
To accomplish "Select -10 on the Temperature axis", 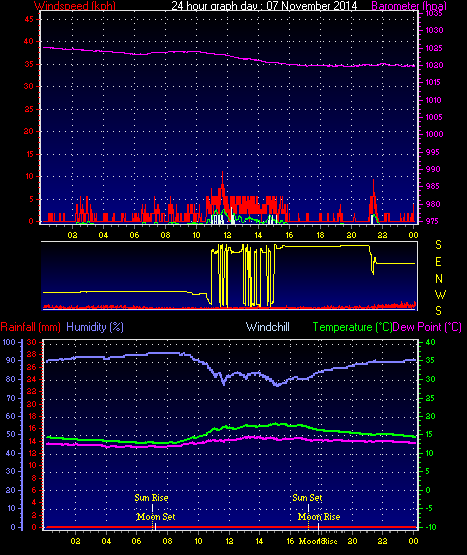I will pos(431,527).
